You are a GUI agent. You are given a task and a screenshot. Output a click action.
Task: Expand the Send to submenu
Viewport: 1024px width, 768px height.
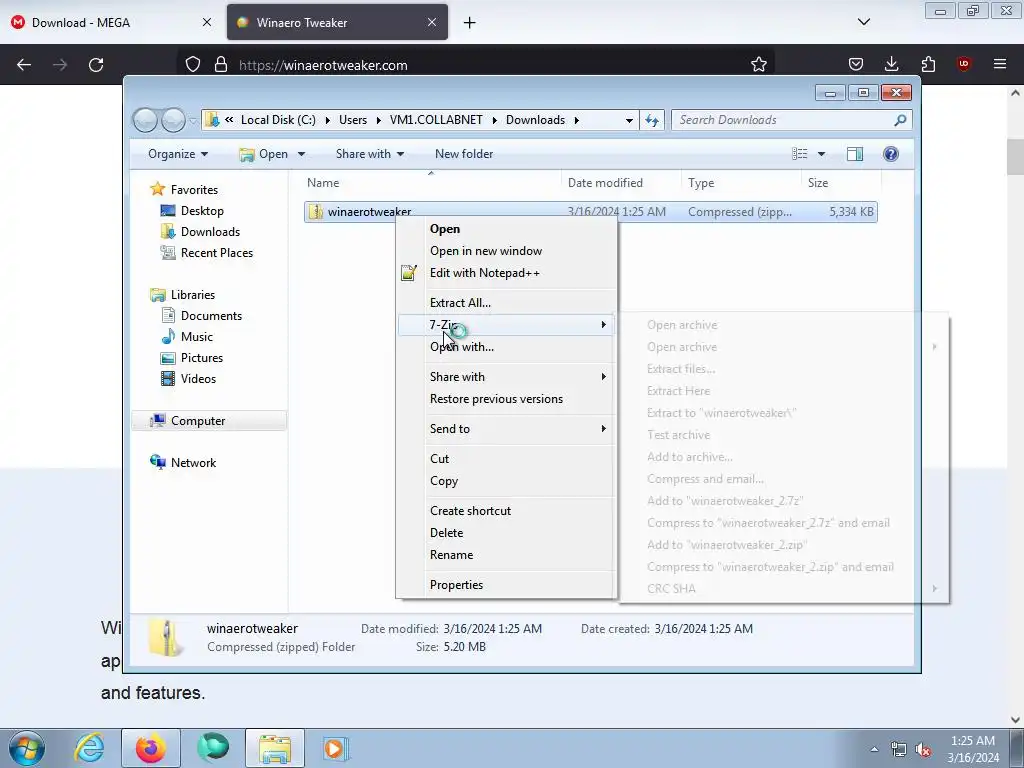506,429
